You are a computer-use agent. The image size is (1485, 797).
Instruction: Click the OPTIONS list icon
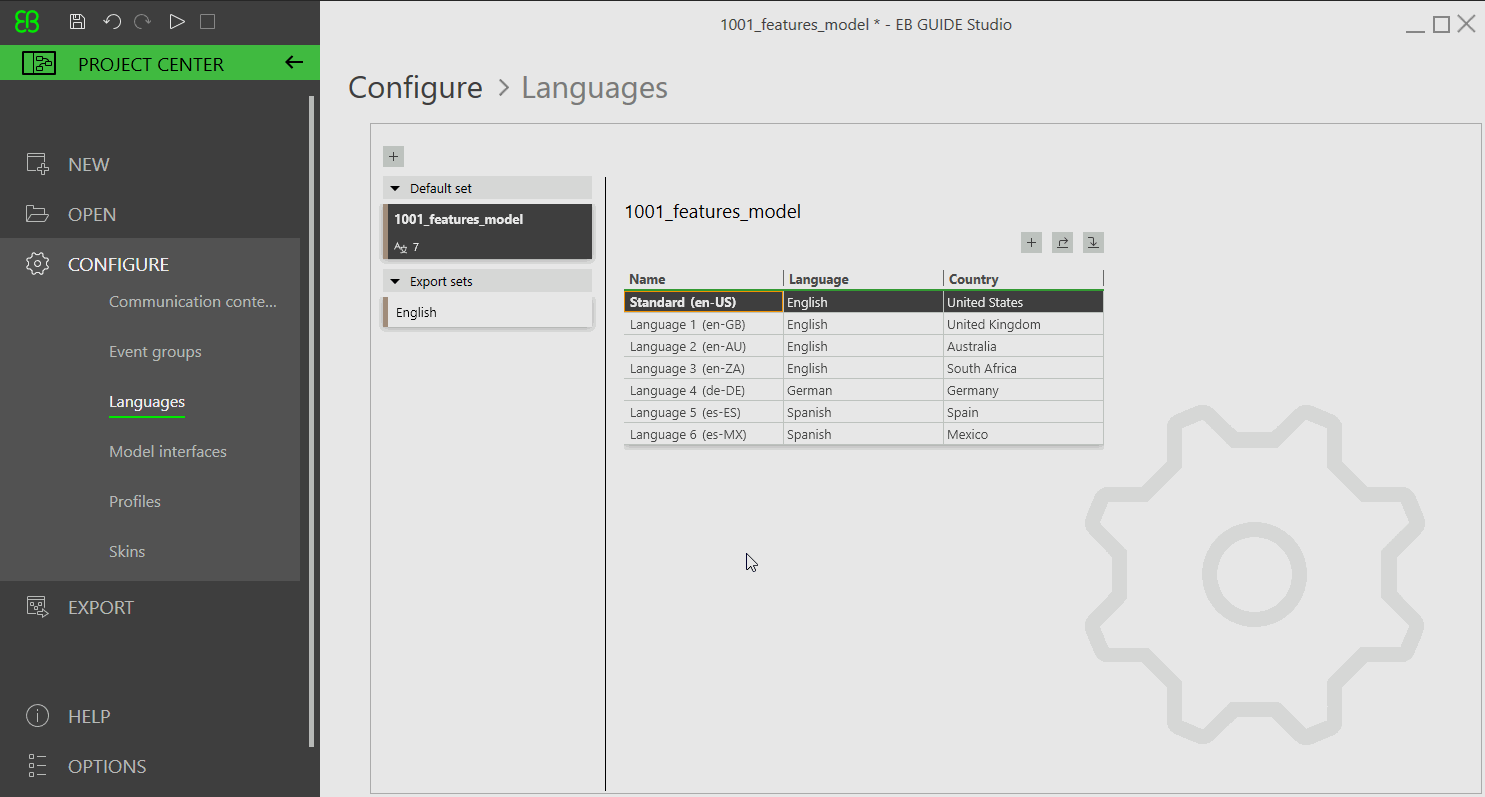[x=37, y=766]
